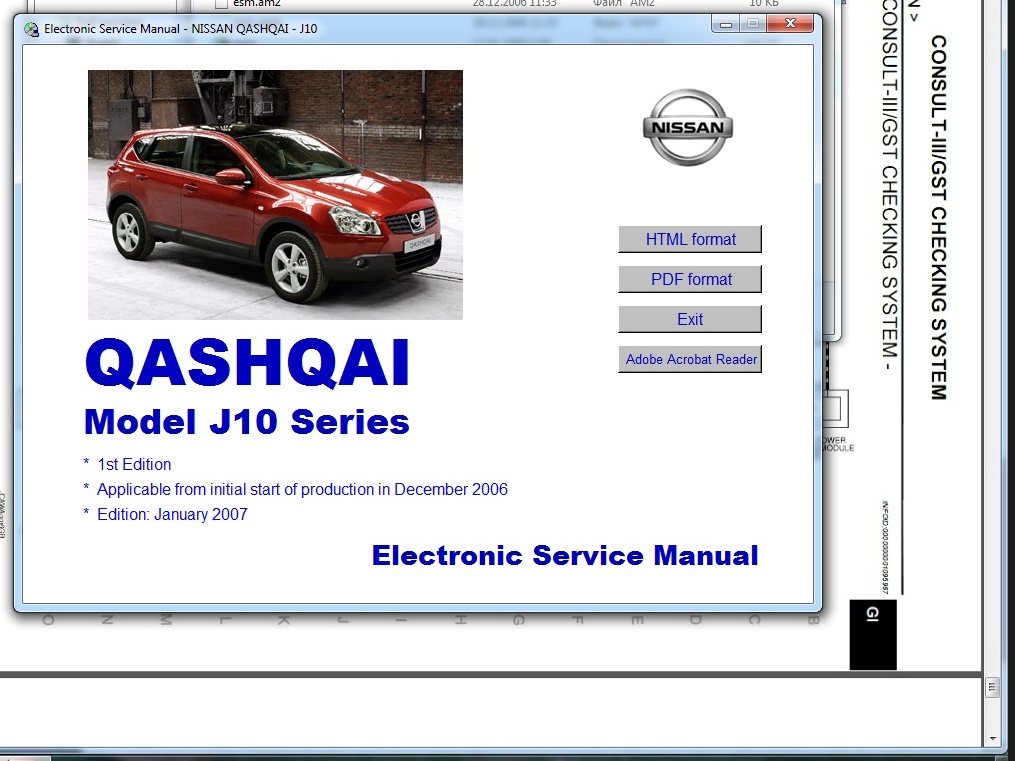The image size is (1015, 761).
Task: Click the window title bar text
Action: tap(180, 29)
